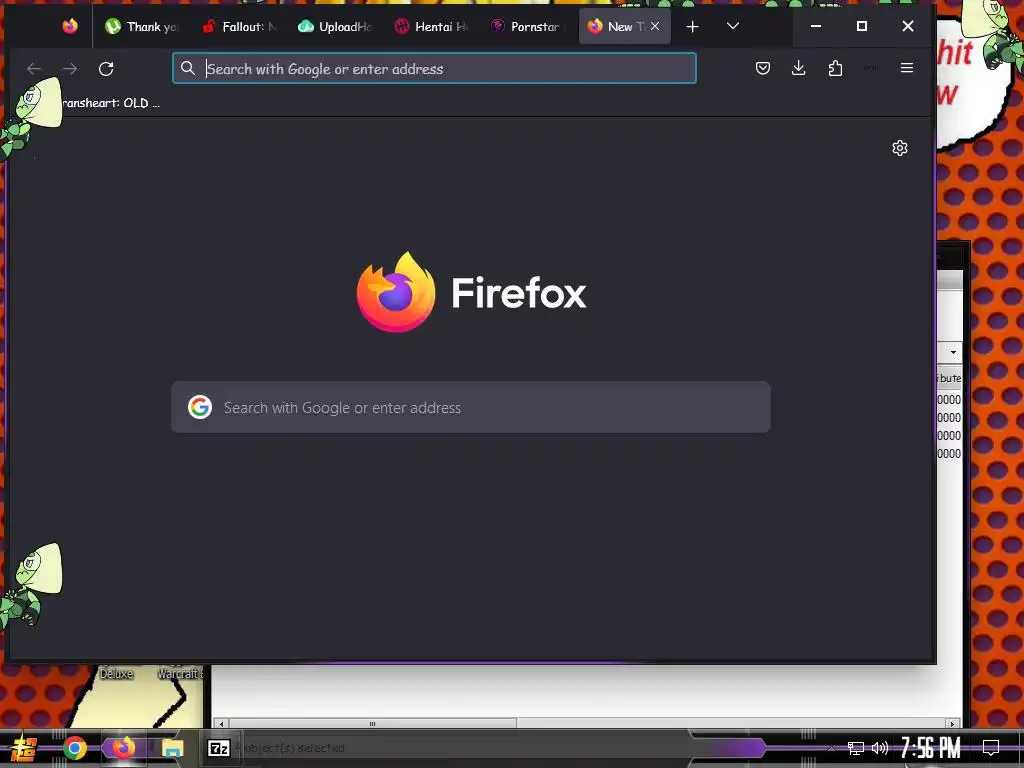
Task: Open the Save to Pocket button
Action: tap(763, 68)
